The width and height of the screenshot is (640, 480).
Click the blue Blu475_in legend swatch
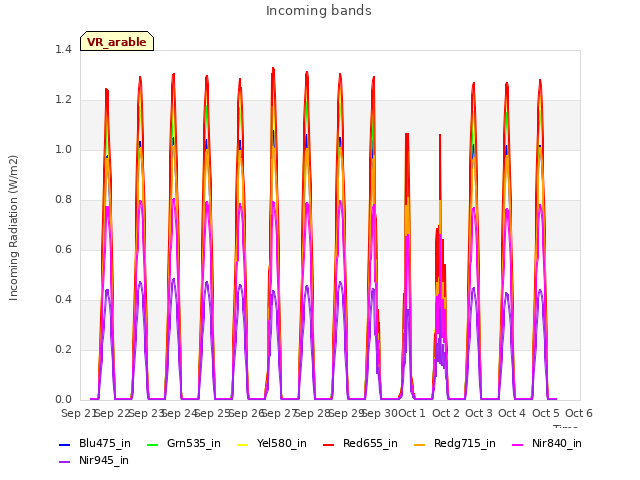(x=65, y=444)
